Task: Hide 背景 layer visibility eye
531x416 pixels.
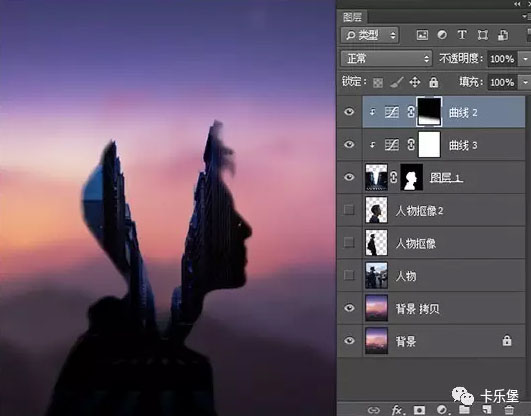Action: click(x=349, y=340)
